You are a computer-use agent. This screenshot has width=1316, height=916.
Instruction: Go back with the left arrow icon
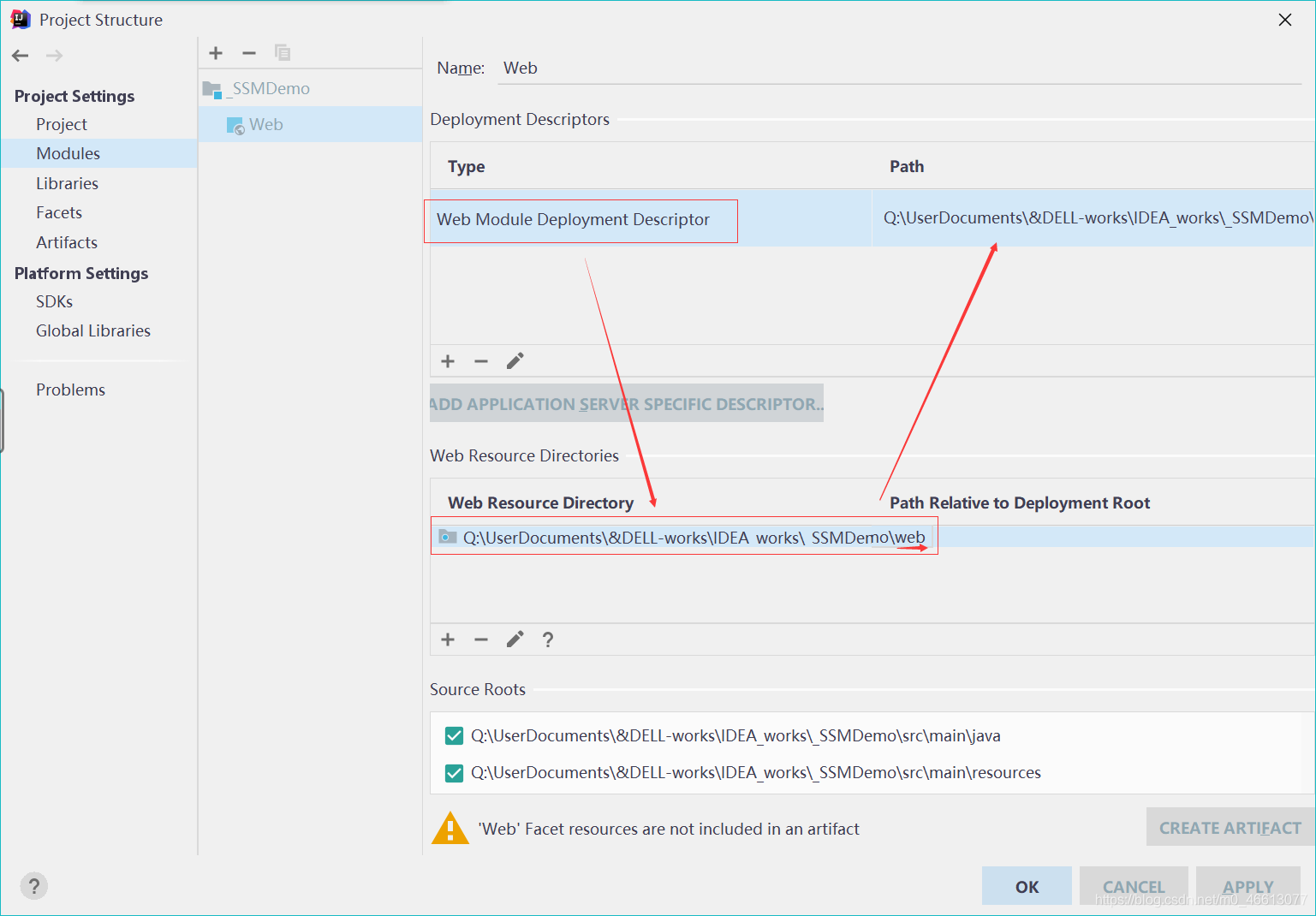pos(21,56)
